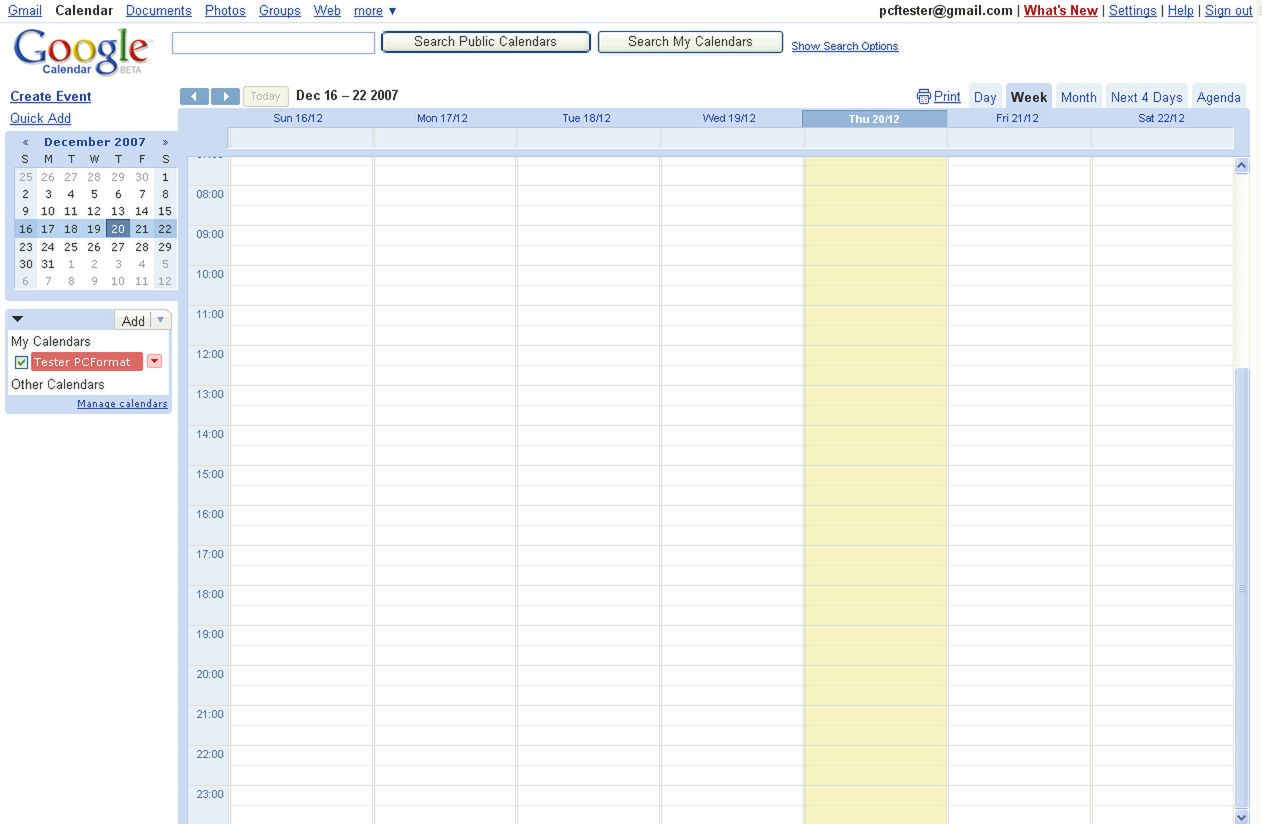This screenshot has width=1262, height=824.
Task: Select December 20 in mini calendar
Action: tap(118, 229)
